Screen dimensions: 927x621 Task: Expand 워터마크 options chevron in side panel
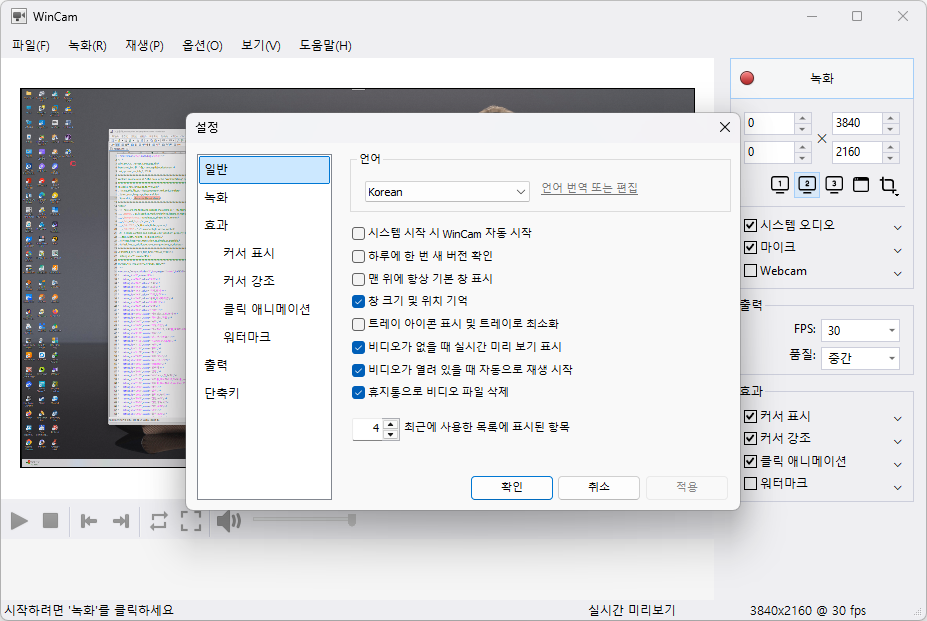(897, 488)
